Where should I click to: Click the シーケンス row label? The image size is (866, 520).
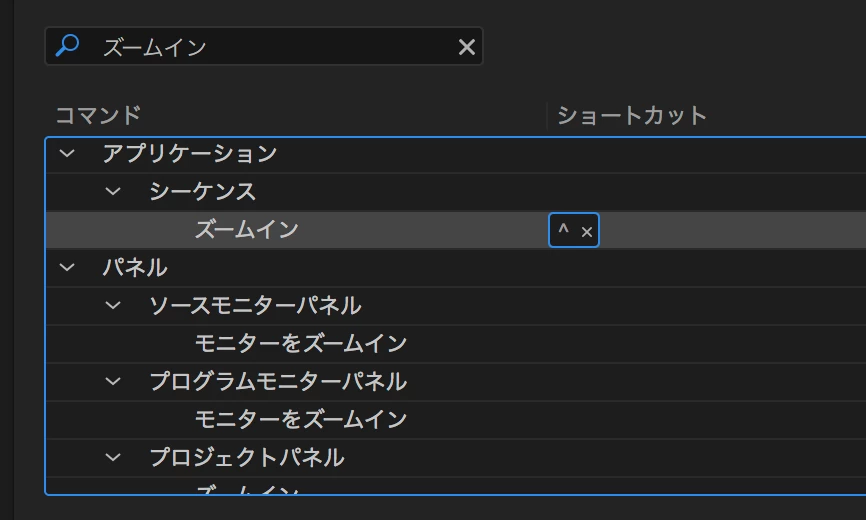(x=203, y=192)
